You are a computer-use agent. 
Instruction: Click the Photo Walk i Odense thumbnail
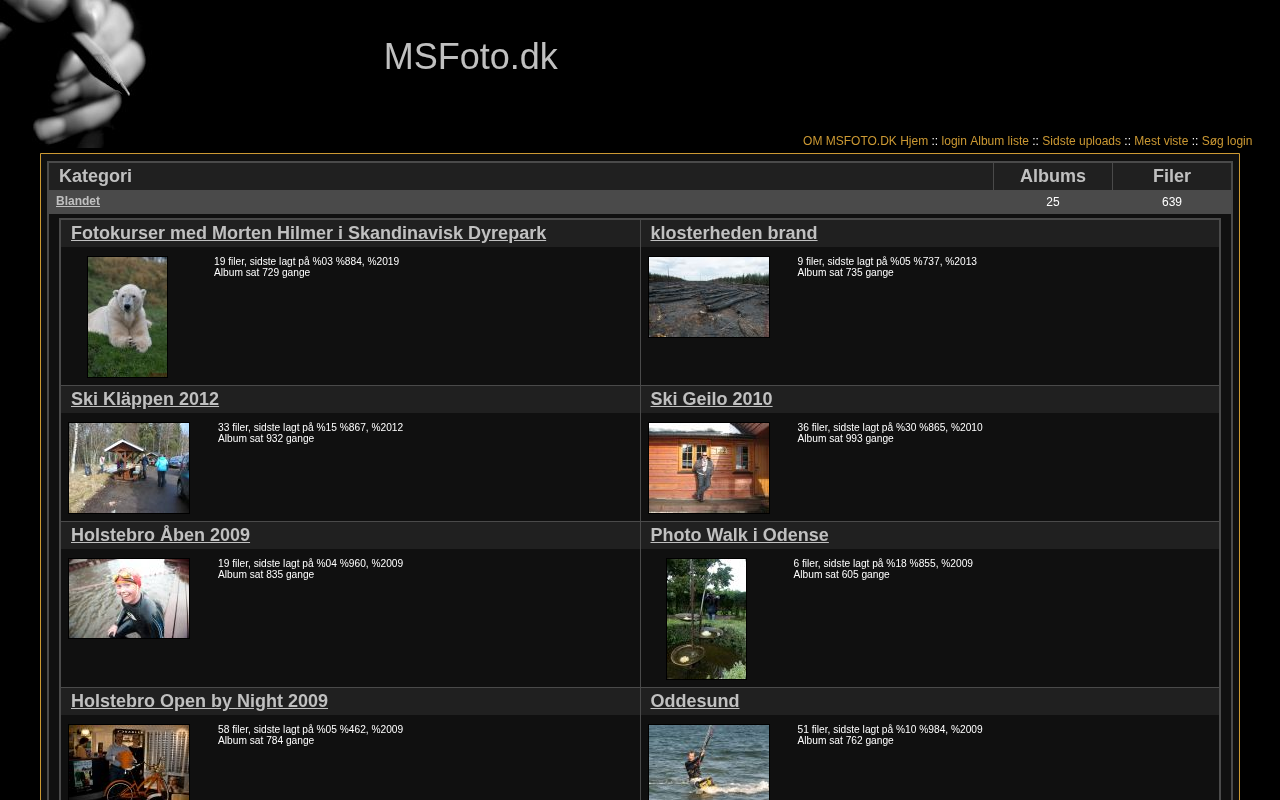[x=706, y=619]
